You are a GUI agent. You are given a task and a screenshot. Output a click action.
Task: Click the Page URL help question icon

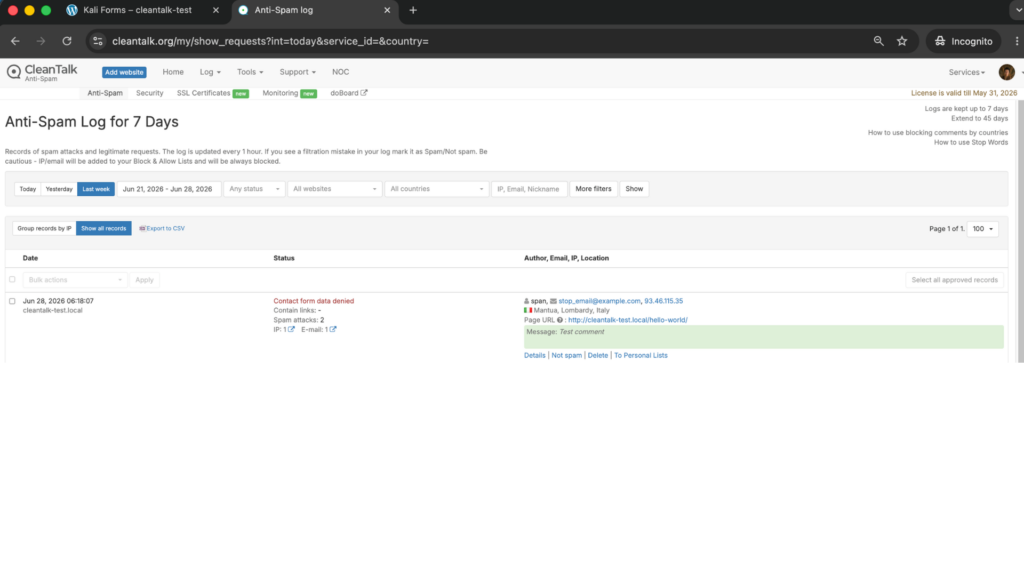560,320
